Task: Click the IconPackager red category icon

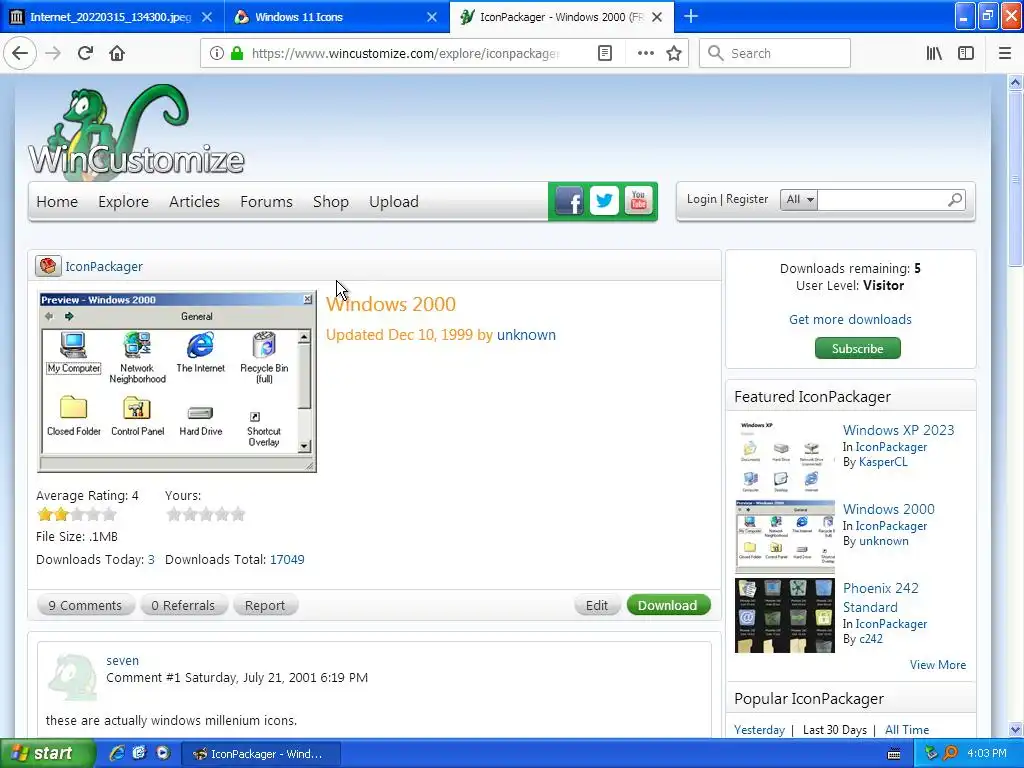Action: click(48, 266)
